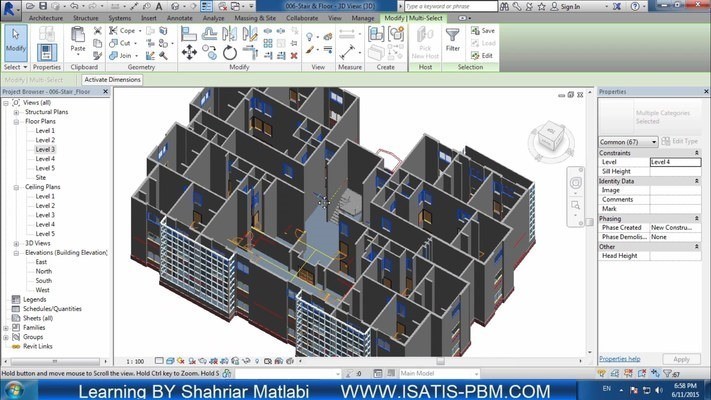Expand the 3D Views tree node
Viewport: 711px width, 400px height.
click(16, 243)
